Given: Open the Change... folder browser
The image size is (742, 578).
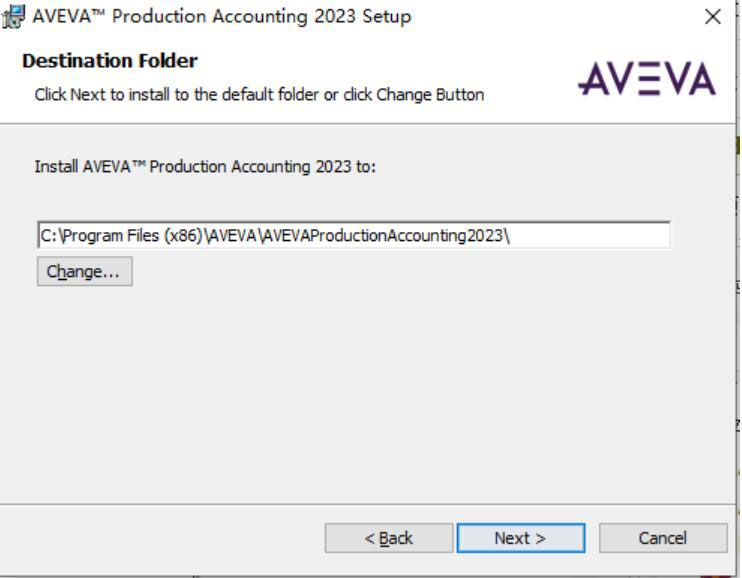Looking at the screenshot, I should click(x=85, y=271).
